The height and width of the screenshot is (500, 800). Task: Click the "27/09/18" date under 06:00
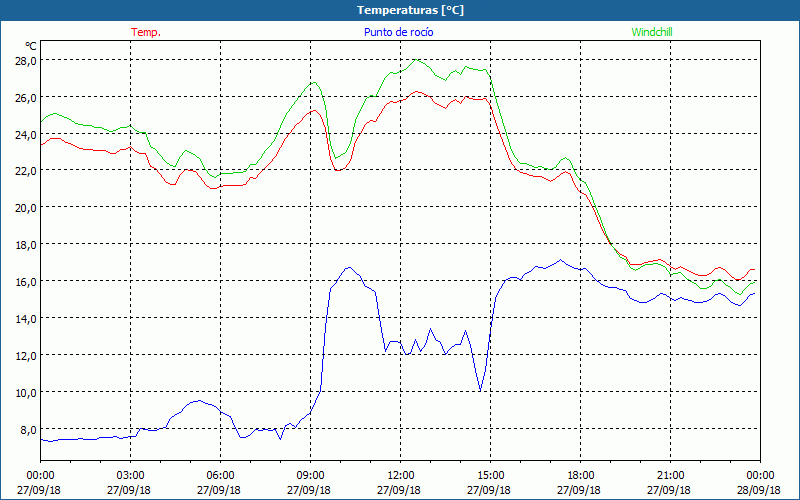click(219, 490)
